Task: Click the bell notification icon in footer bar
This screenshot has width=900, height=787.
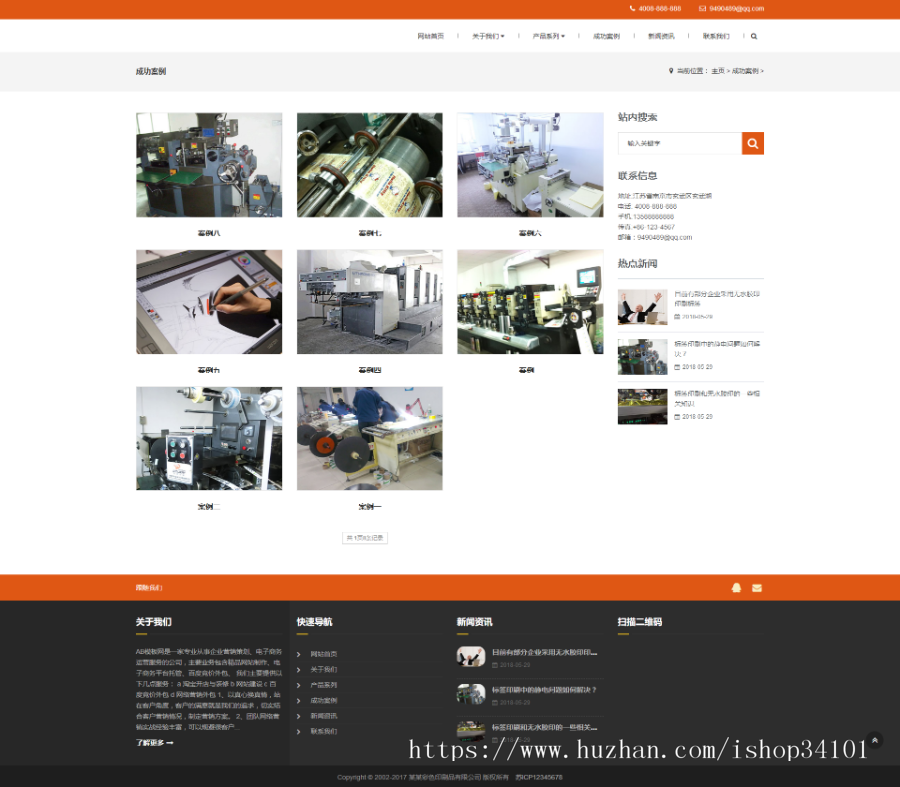Action: tap(737, 588)
